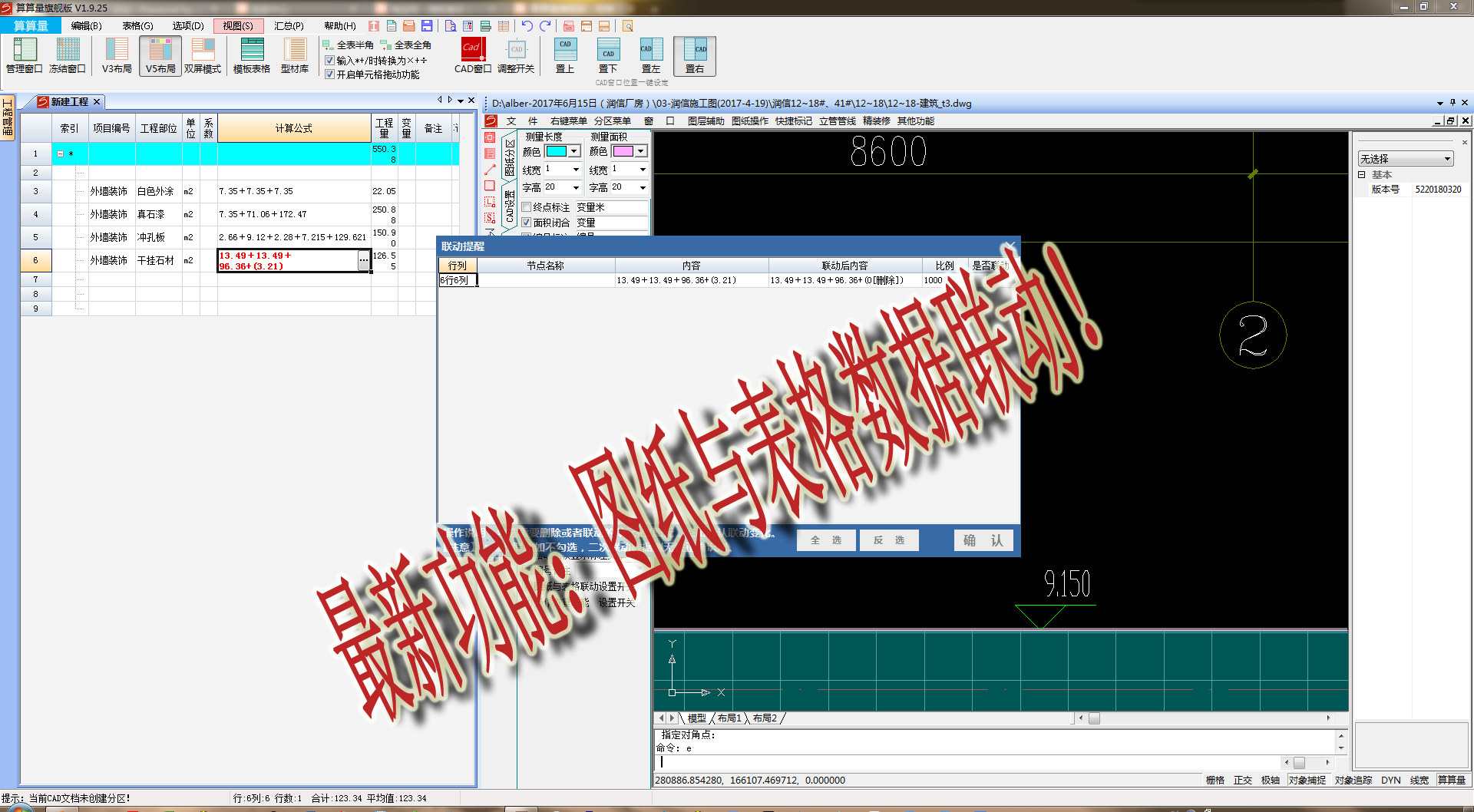Open 测量长度 线宽 dropdown
Screen dimensions: 1474x812
[x=576, y=170]
